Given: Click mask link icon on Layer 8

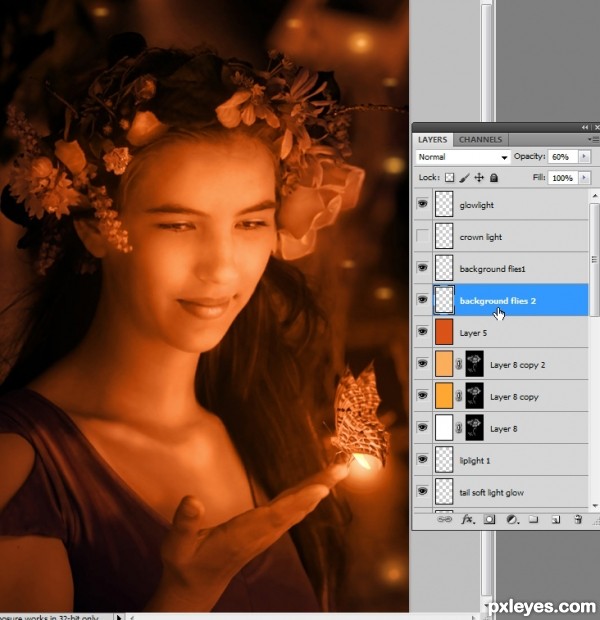Looking at the screenshot, I should point(458,428).
